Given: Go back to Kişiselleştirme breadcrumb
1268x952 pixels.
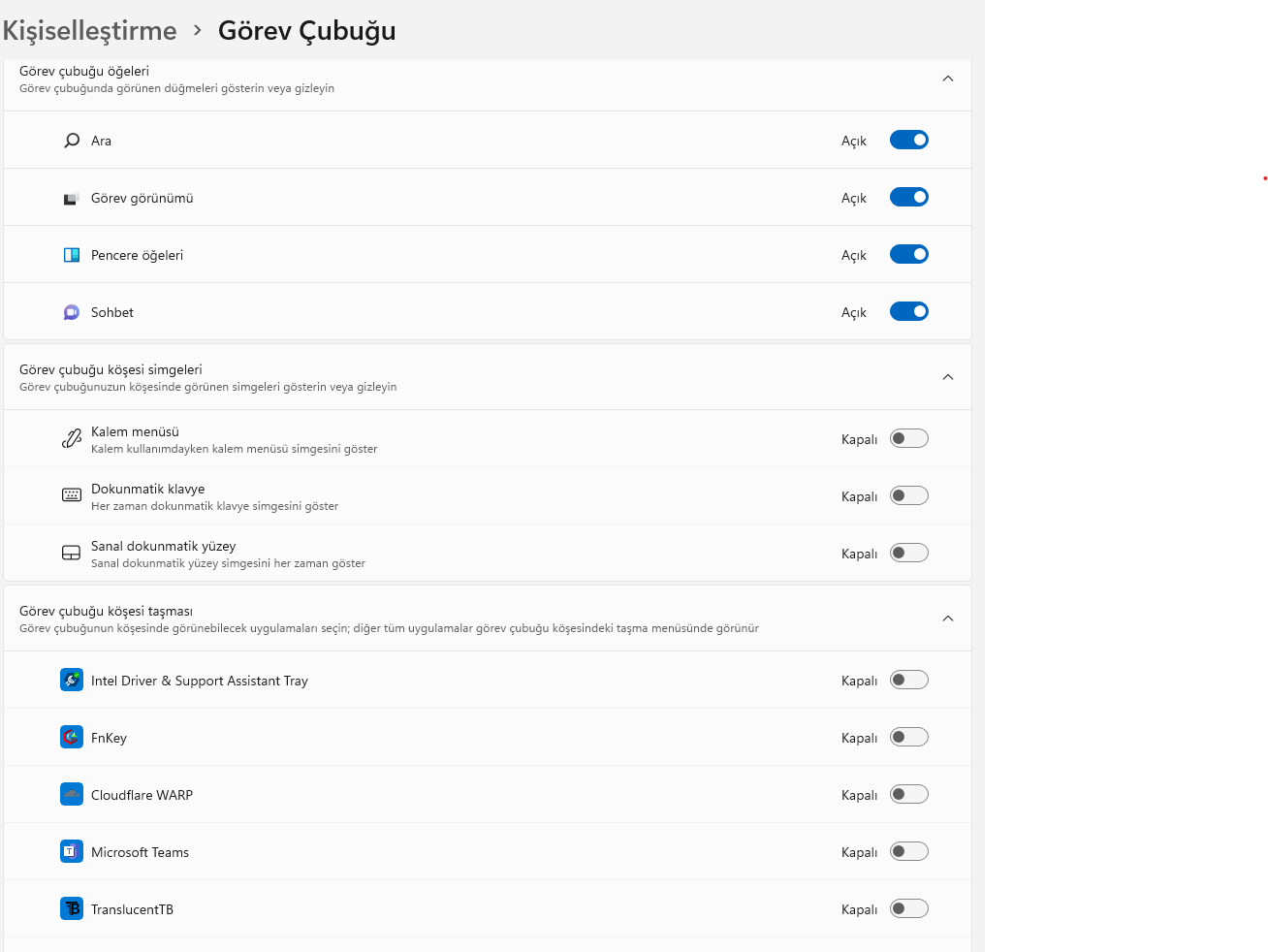Looking at the screenshot, I should pos(89,31).
